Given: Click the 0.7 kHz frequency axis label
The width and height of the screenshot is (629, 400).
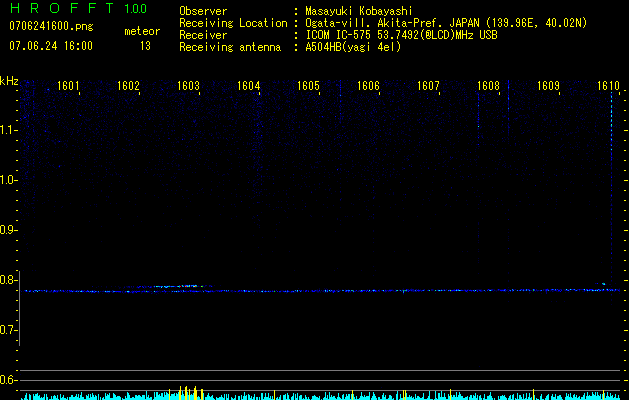Looking at the screenshot, I should [x=7, y=330].
